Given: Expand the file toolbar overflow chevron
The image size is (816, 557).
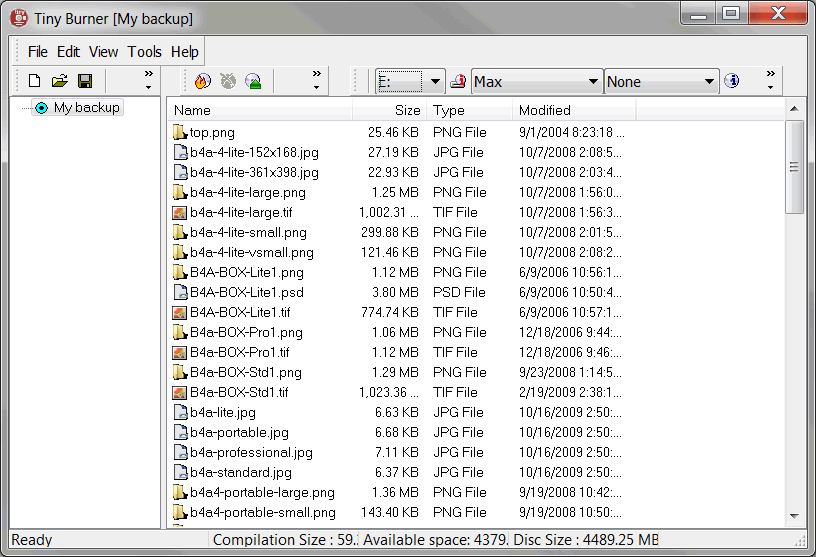Looking at the screenshot, I should tap(149, 80).
